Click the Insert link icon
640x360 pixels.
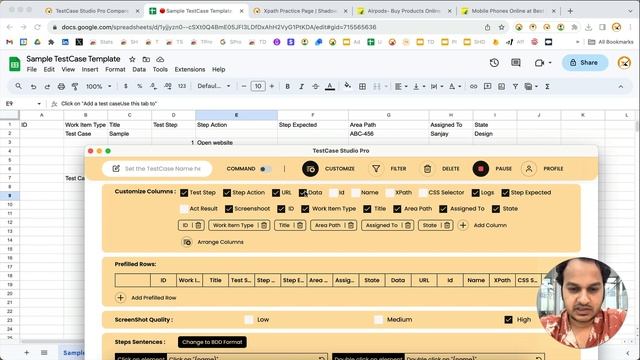[x=473, y=87]
